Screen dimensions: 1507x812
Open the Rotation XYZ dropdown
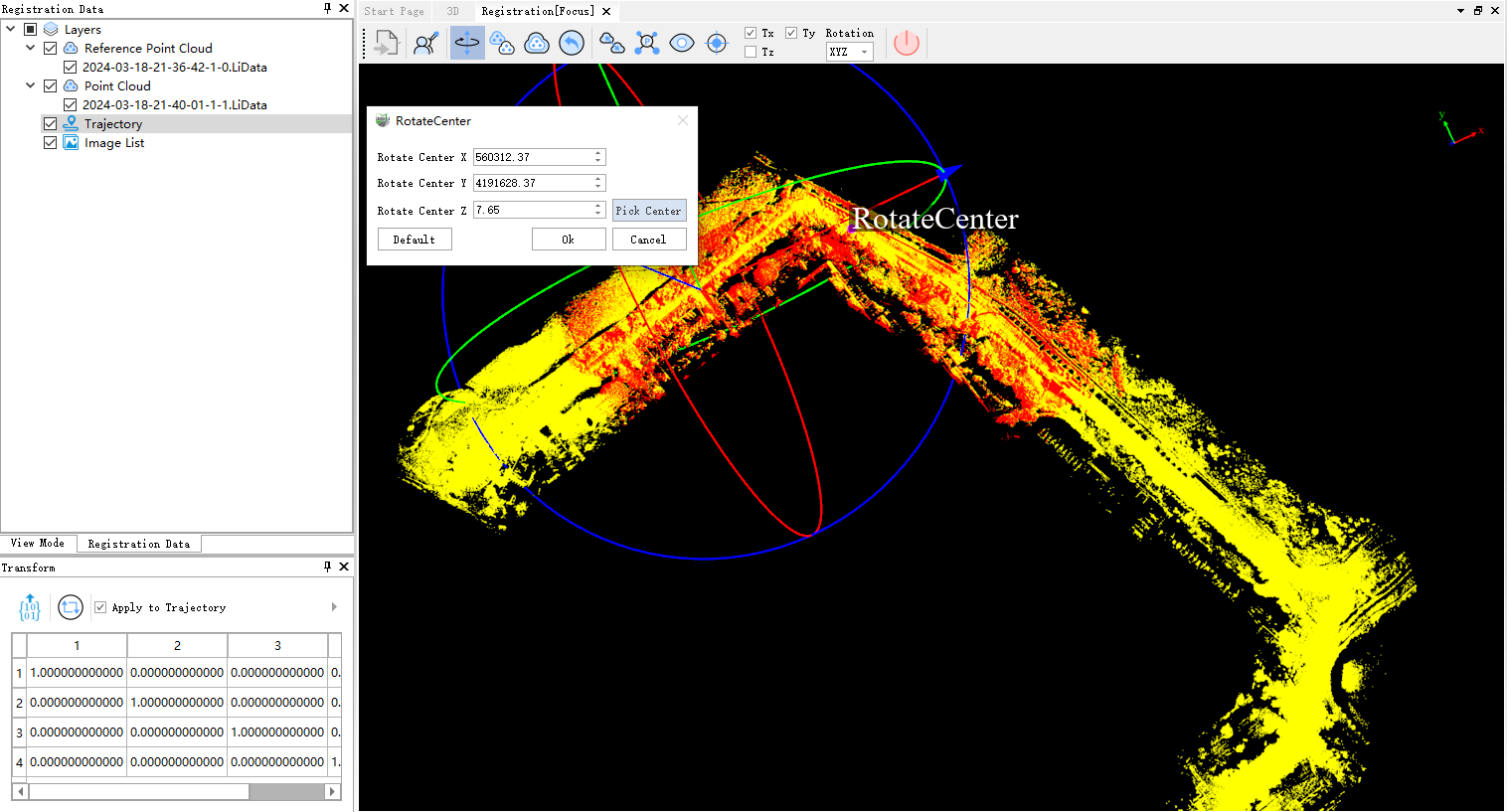tap(850, 52)
